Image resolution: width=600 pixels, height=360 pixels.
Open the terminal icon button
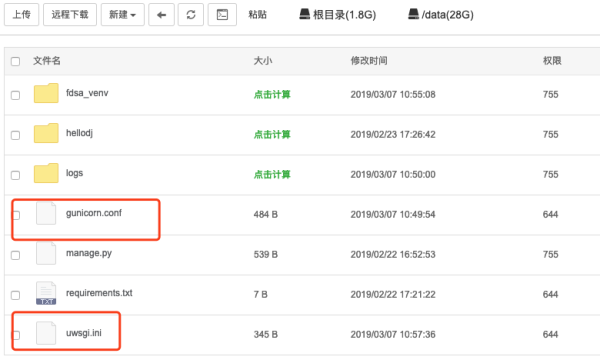coord(222,15)
